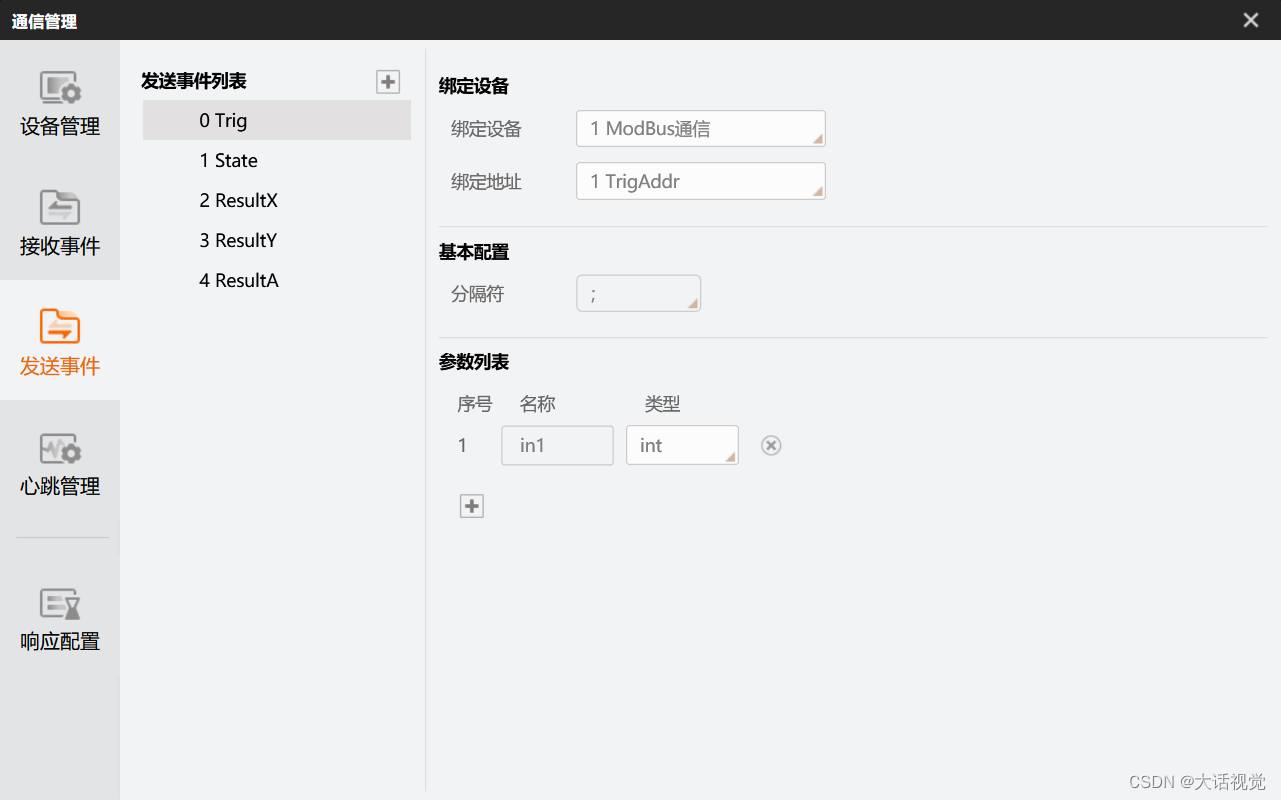Open the 响应配置 response configuration icon
Image resolution: width=1281 pixels, height=800 pixels.
pyautogui.click(x=60, y=603)
